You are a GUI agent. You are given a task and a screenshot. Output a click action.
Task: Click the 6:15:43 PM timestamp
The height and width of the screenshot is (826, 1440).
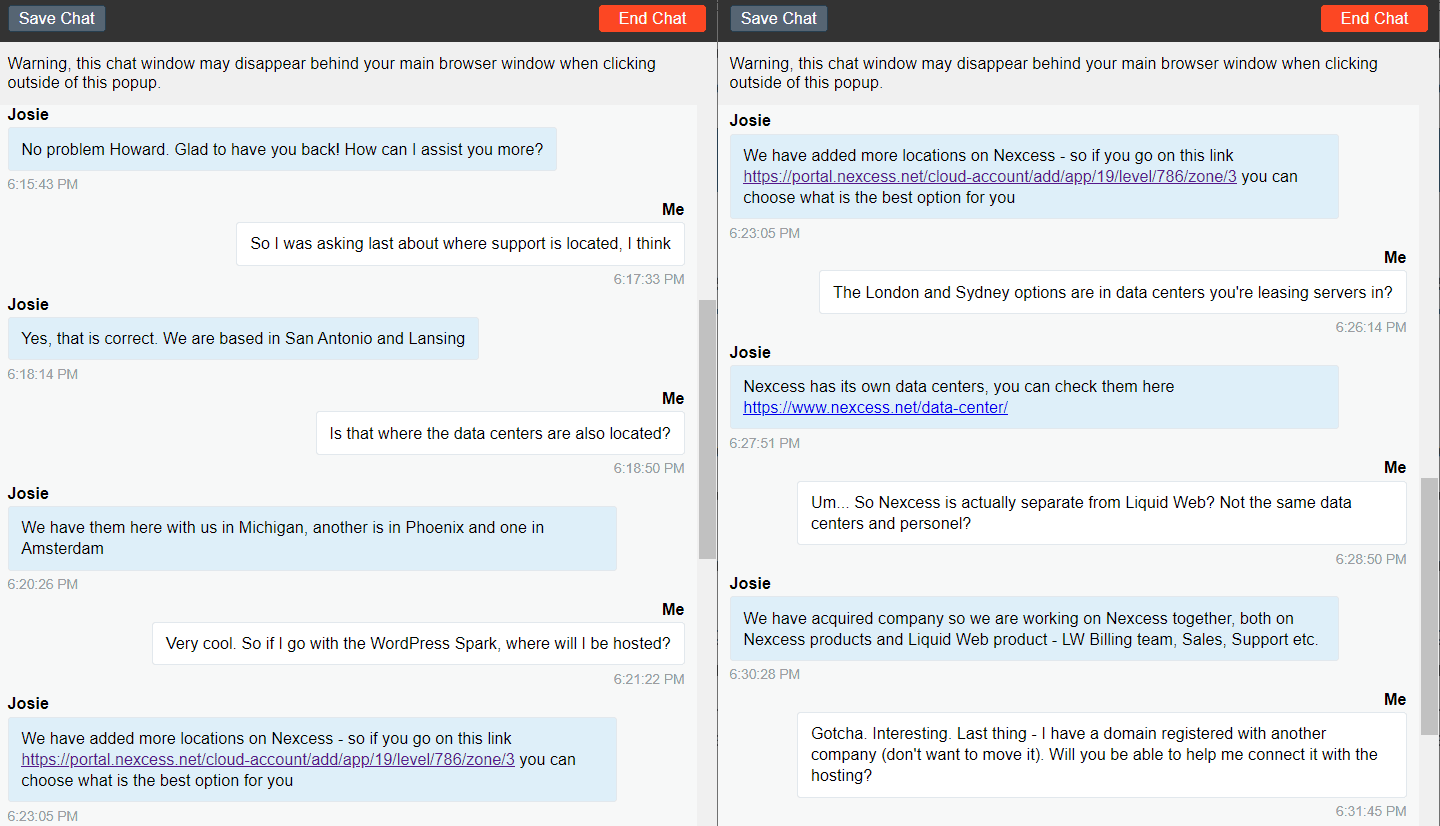(x=42, y=184)
